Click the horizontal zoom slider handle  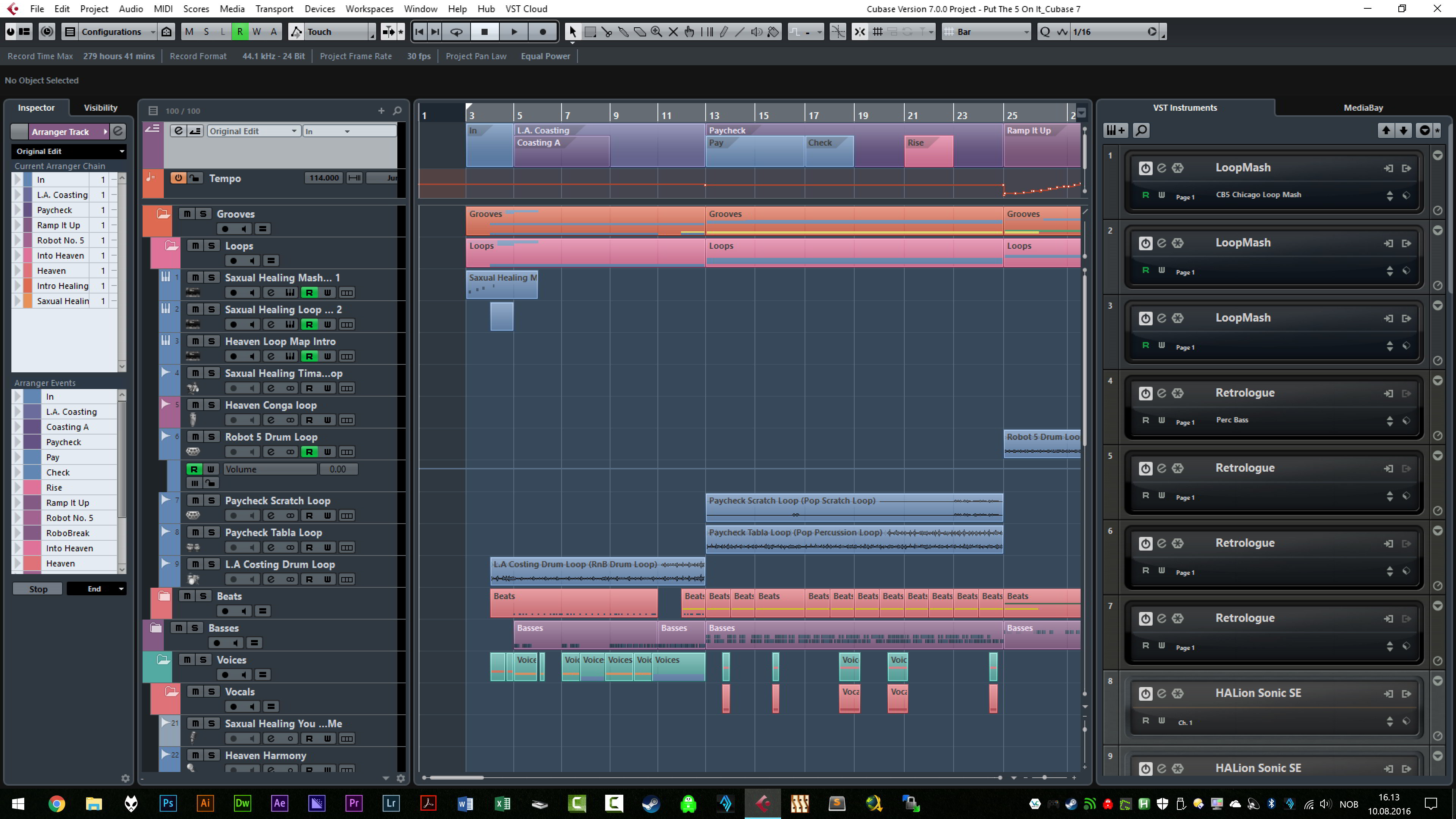(x=1045, y=778)
